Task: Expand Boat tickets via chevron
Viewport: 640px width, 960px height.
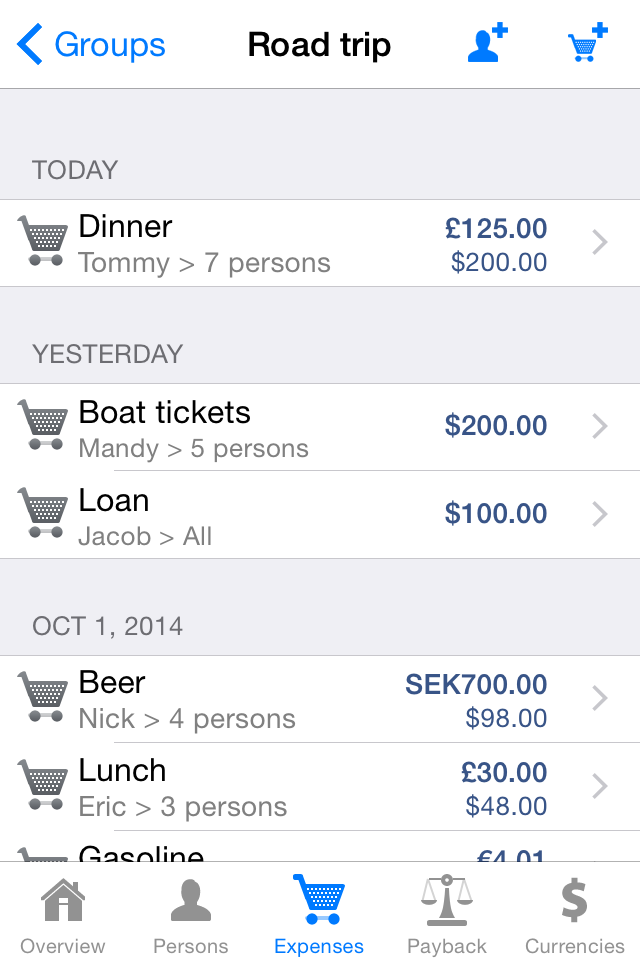Action: pos(600,426)
